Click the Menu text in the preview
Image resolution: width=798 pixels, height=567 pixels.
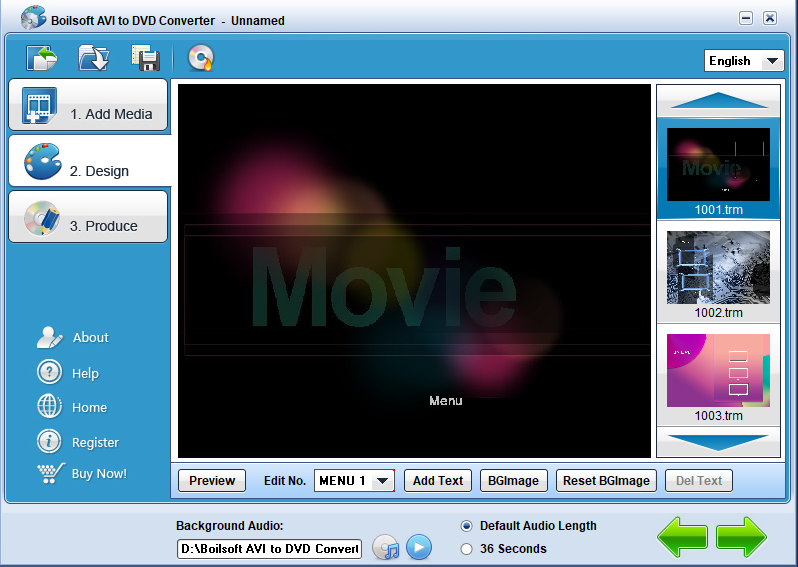446,401
